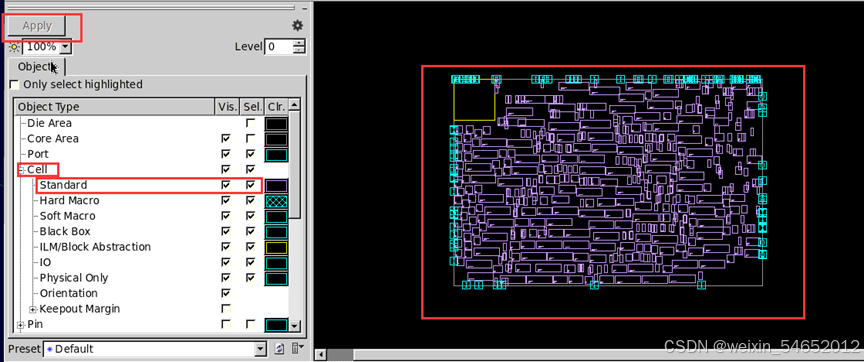This screenshot has height=362, width=864.
Task: Expand the Keepout Margin node
Action: click(x=33, y=309)
